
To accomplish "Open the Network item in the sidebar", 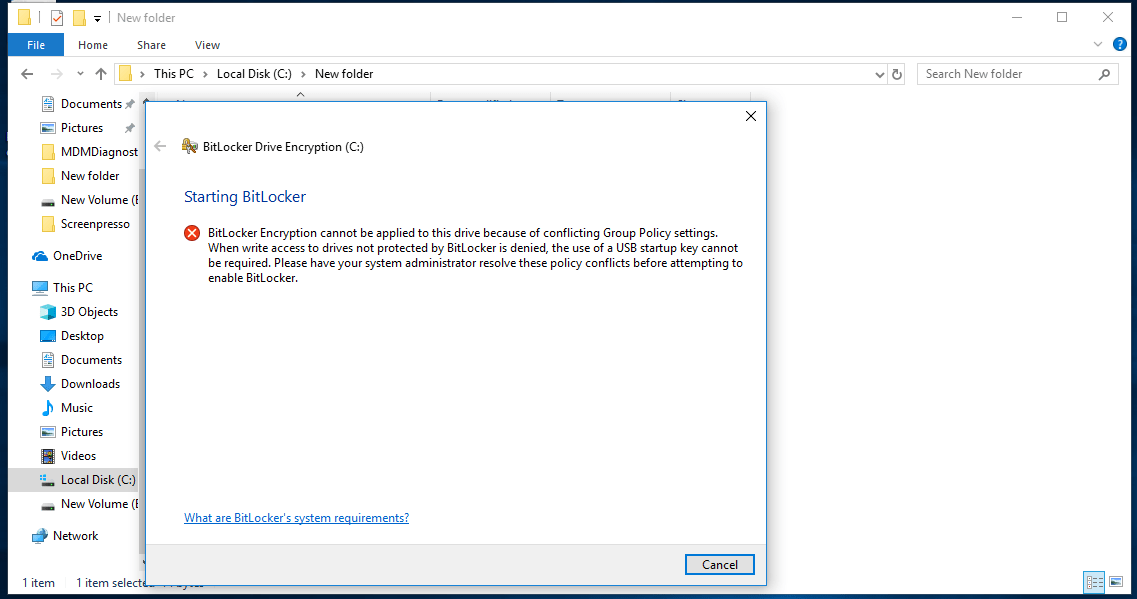I will [74, 535].
